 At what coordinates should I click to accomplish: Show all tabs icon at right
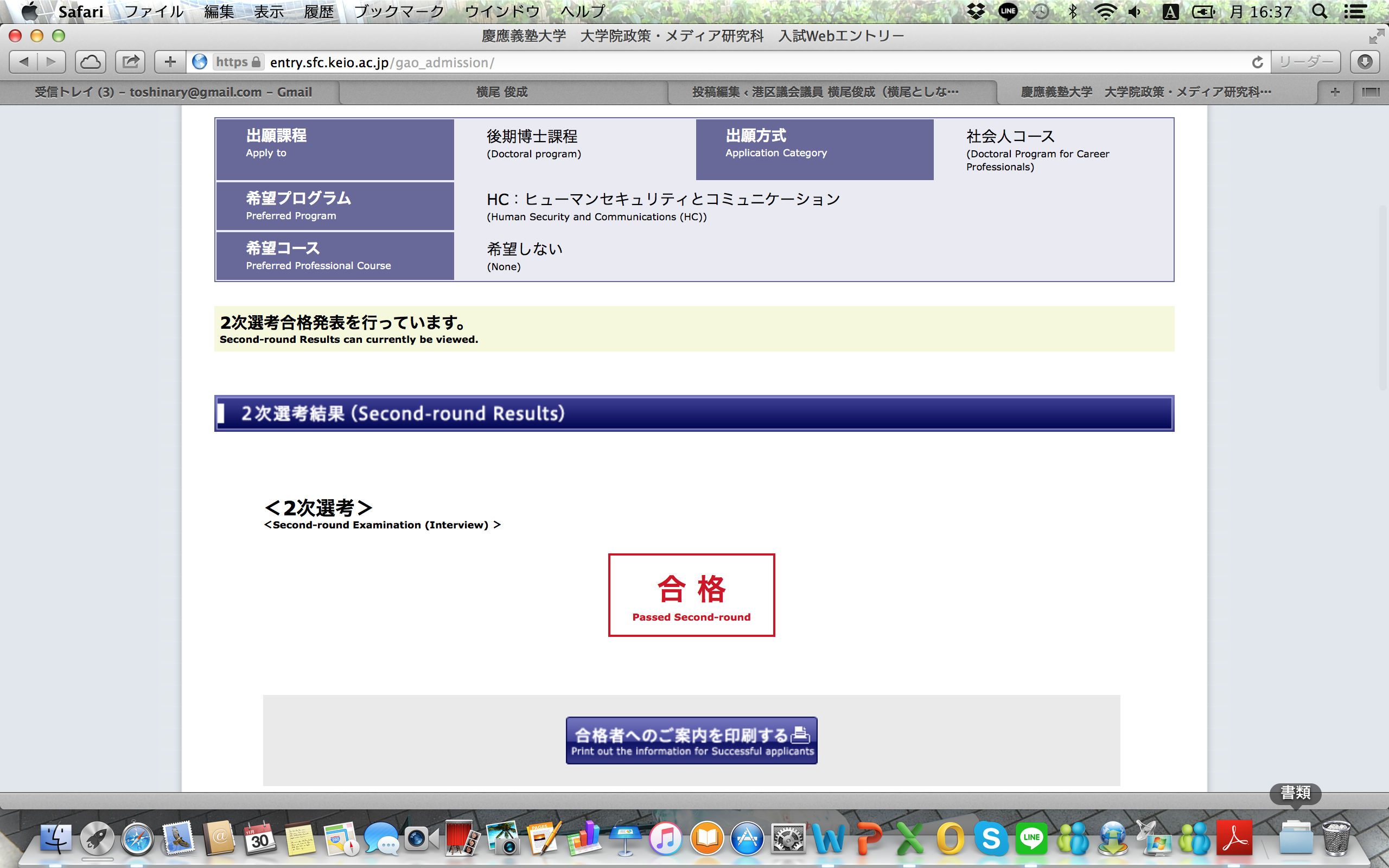point(1371,92)
